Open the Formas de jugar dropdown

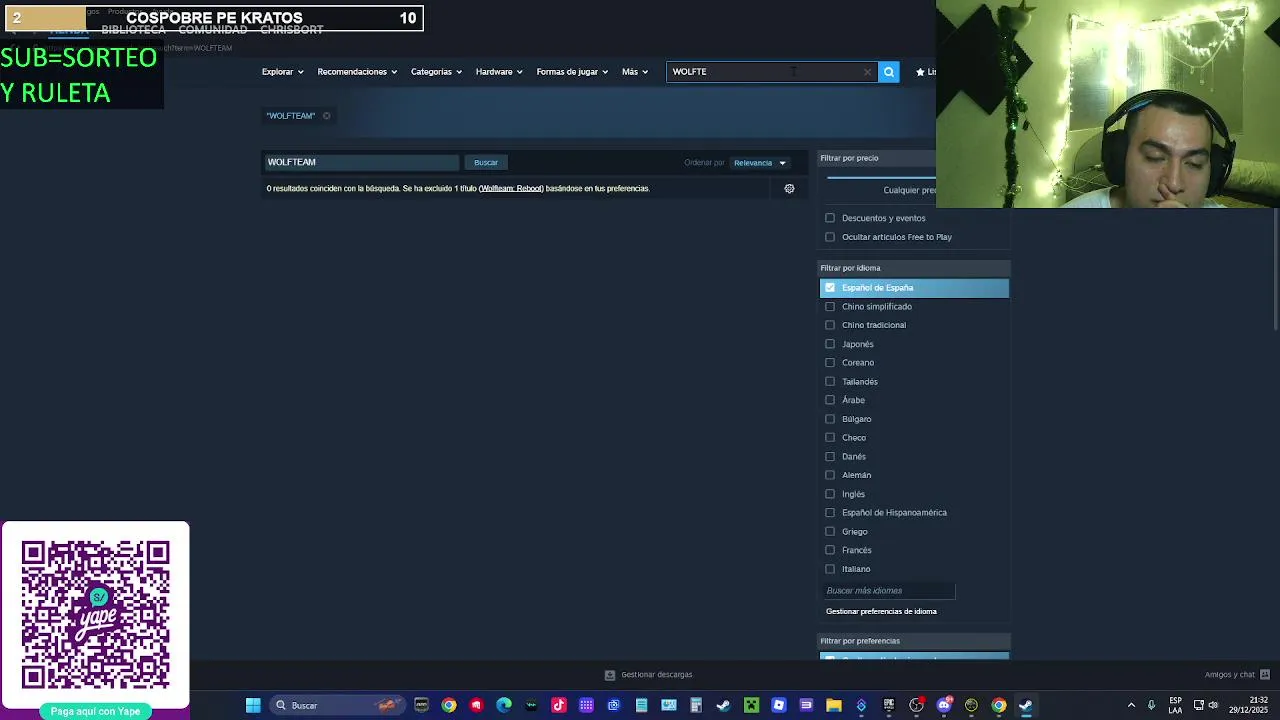572,72
